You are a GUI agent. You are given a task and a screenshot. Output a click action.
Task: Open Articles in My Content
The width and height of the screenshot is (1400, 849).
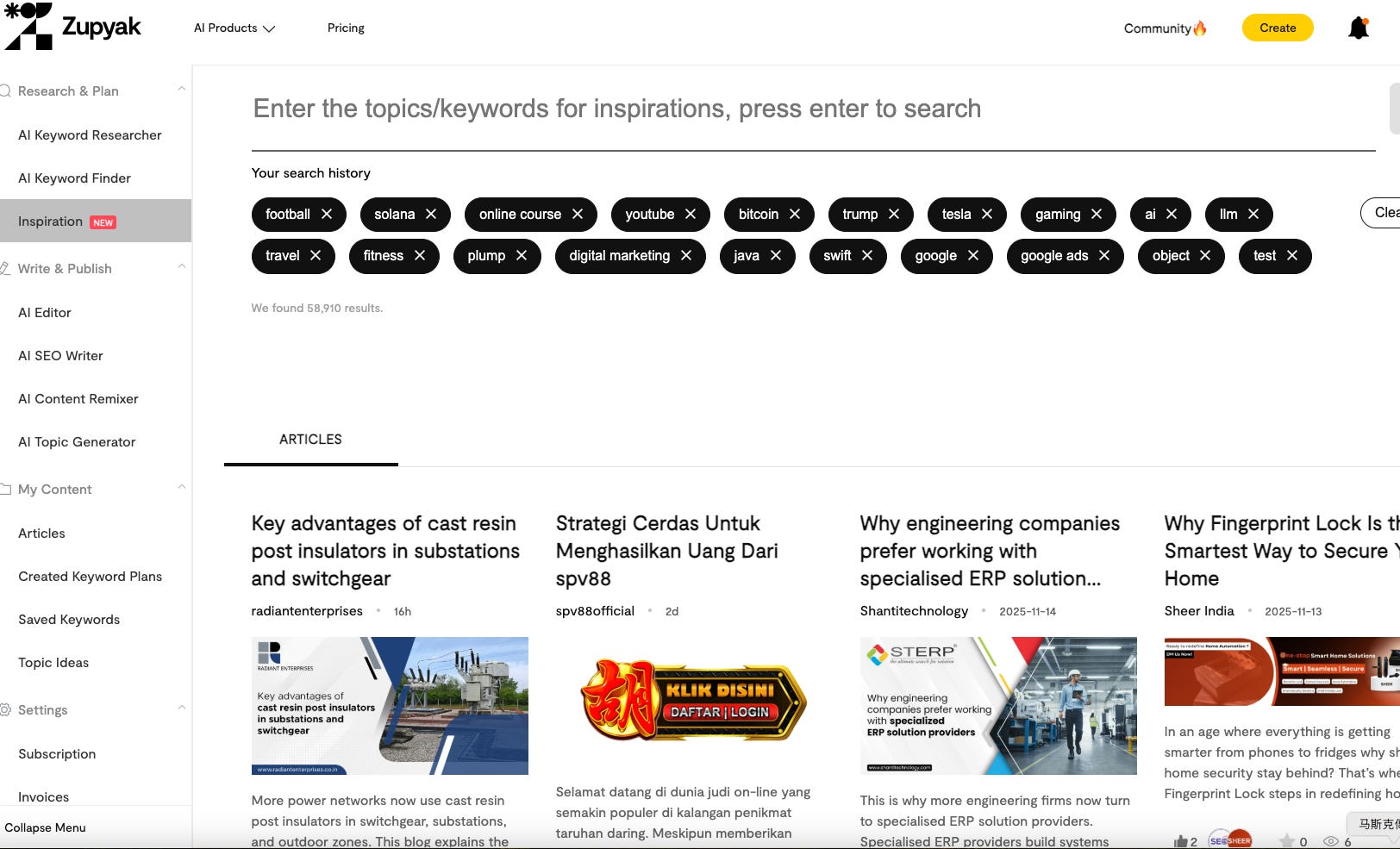41,534
